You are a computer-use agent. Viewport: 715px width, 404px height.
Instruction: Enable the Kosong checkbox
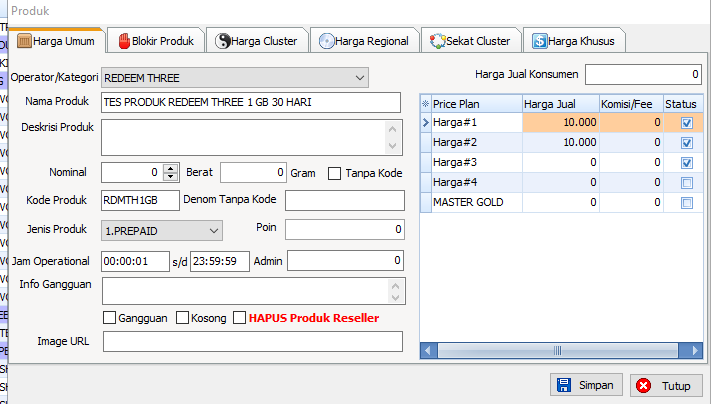[x=182, y=318]
